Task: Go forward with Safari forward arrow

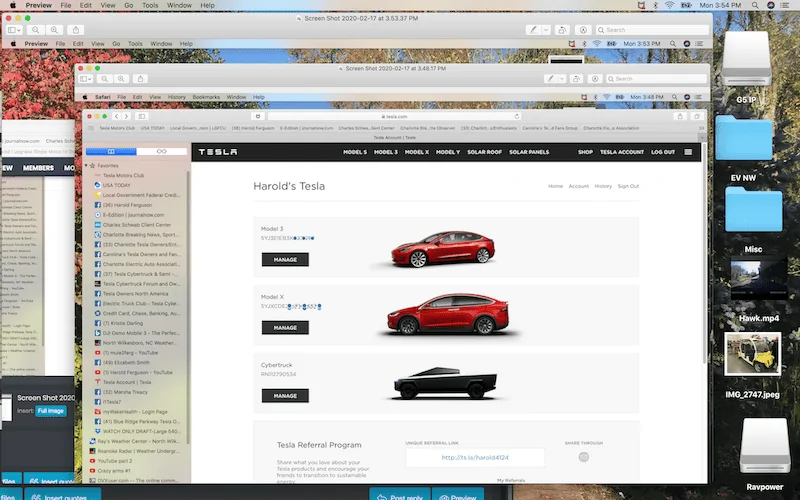Action: [x=126, y=116]
